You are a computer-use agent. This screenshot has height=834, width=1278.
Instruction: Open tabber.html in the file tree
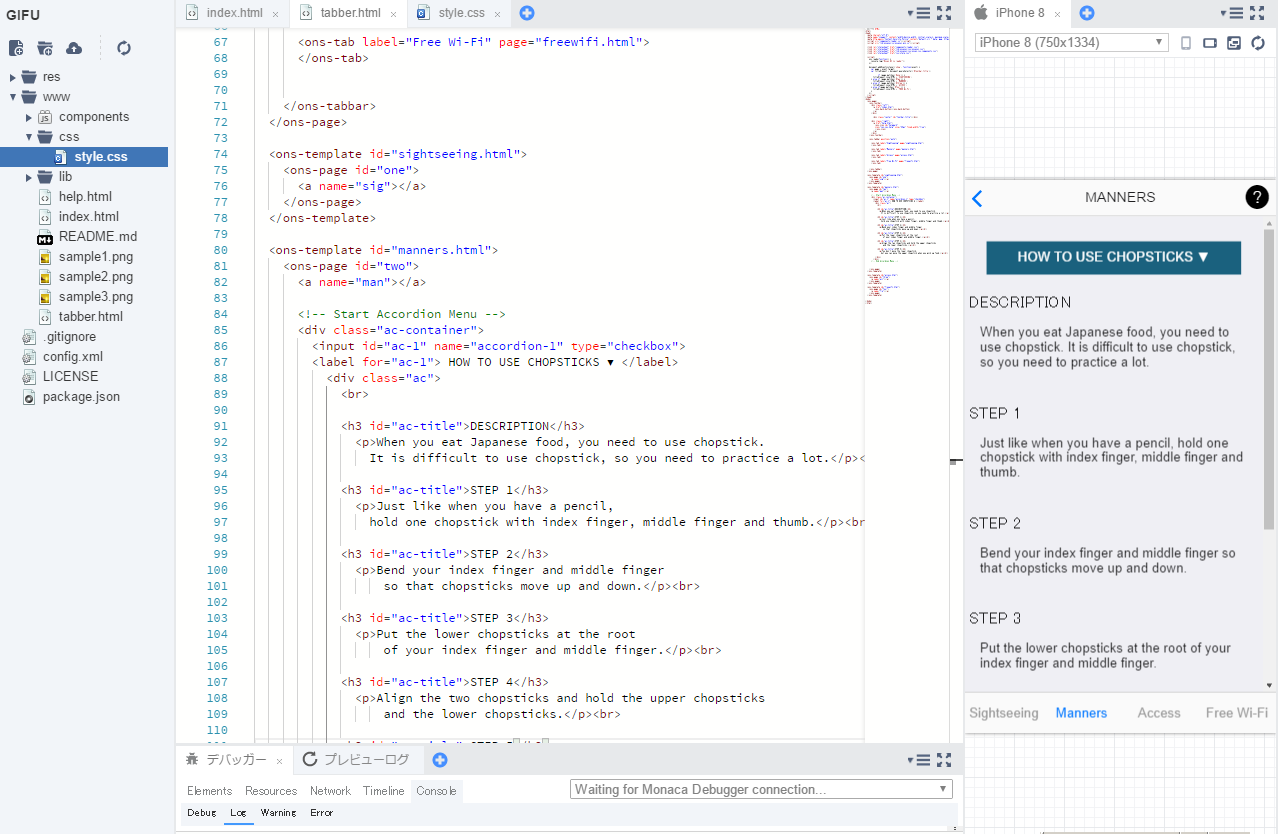coord(91,317)
